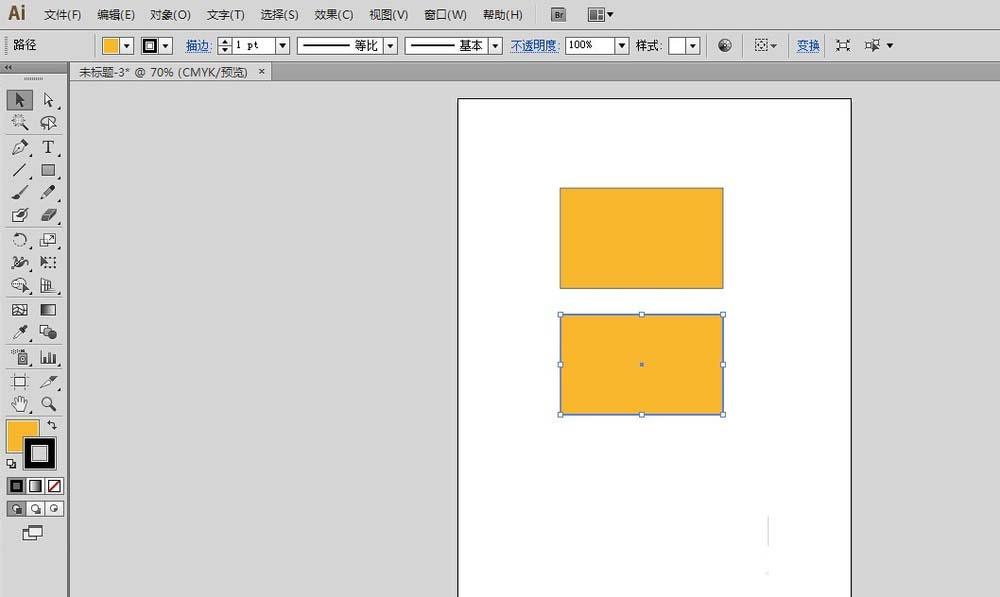This screenshot has height=597, width=1000.
Task: Enable Draw Normal mode
Action: click(x=17, y=508)
